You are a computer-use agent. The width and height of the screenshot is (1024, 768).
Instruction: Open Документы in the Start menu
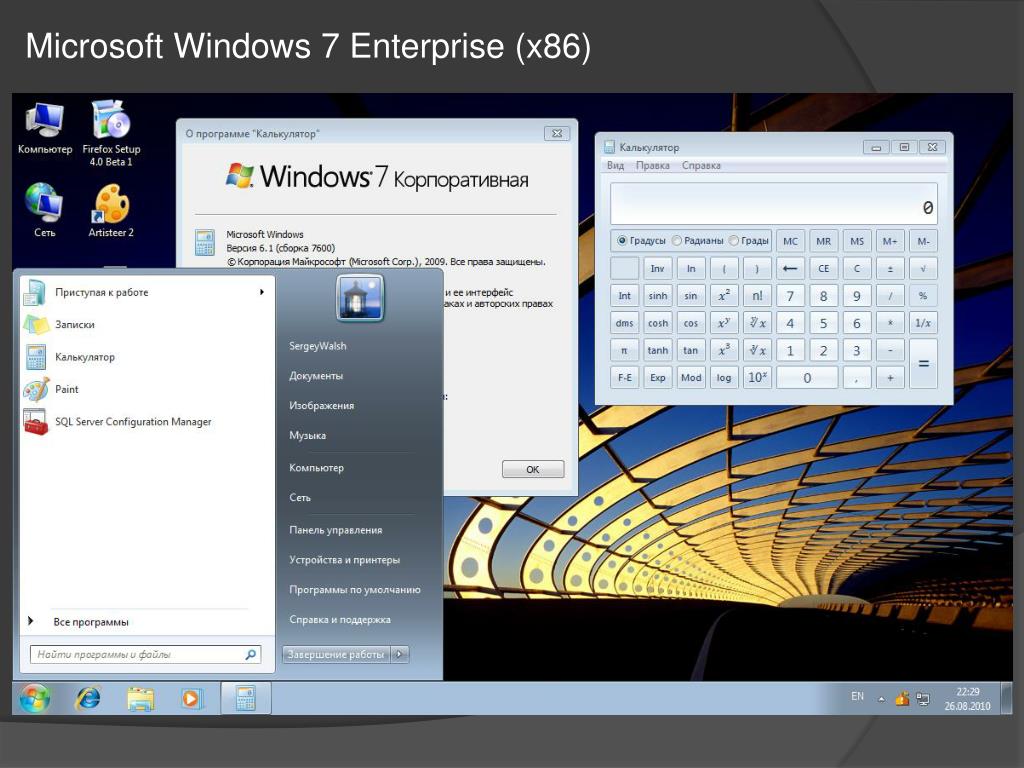pos(316,376)
